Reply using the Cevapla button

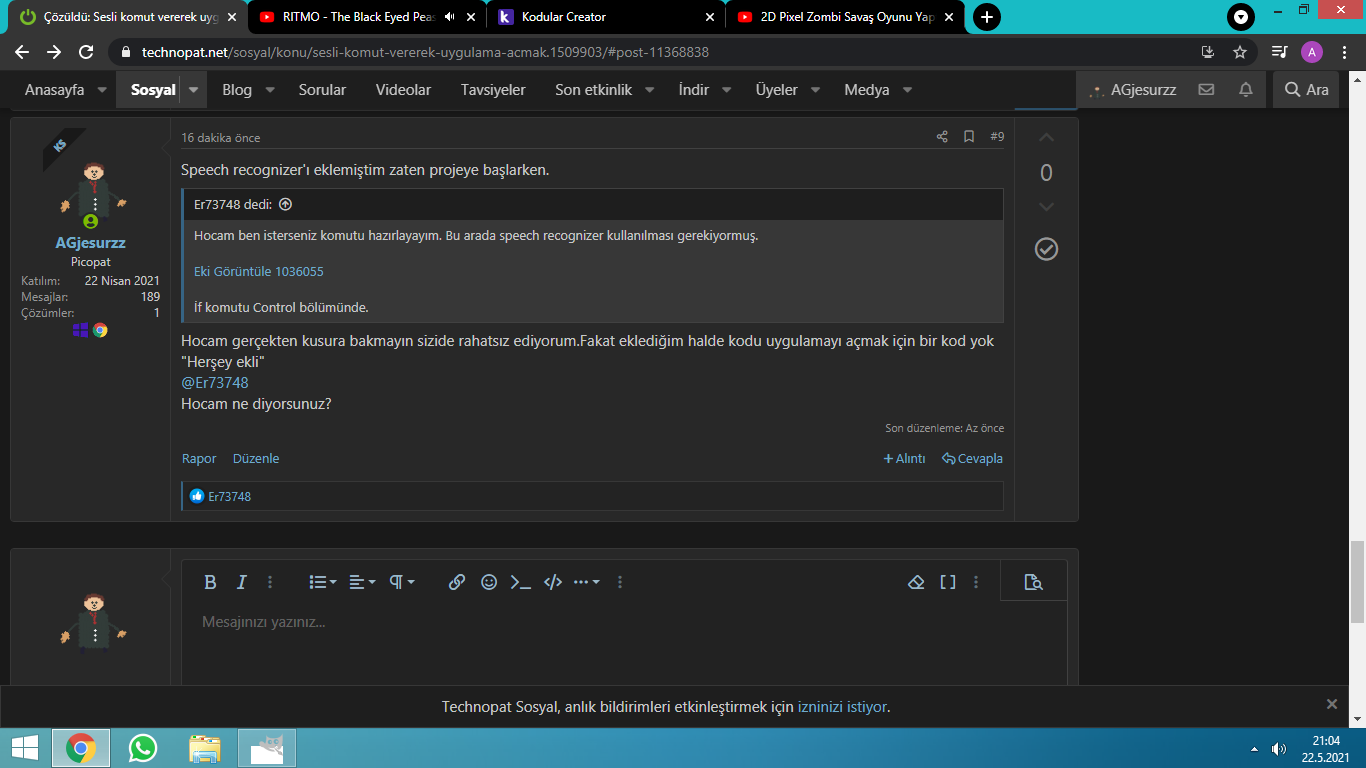972,459
